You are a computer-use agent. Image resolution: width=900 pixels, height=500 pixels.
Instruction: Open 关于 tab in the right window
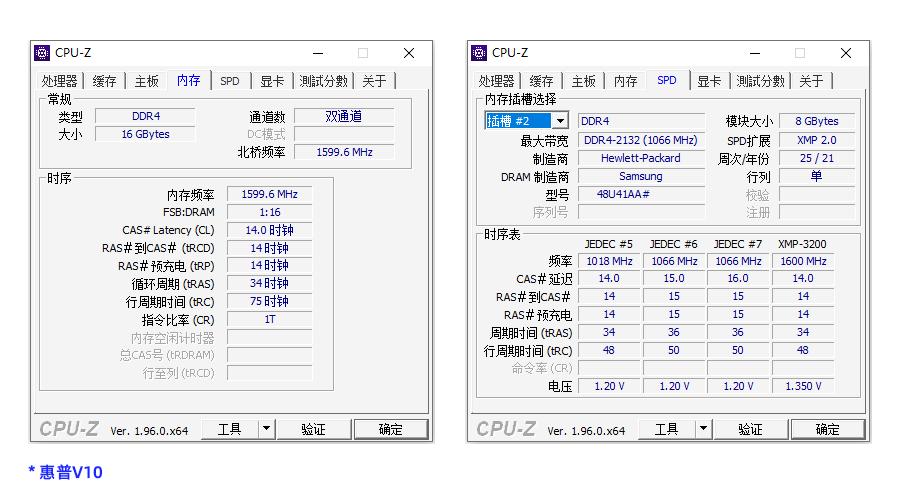[x=811, y=81]
